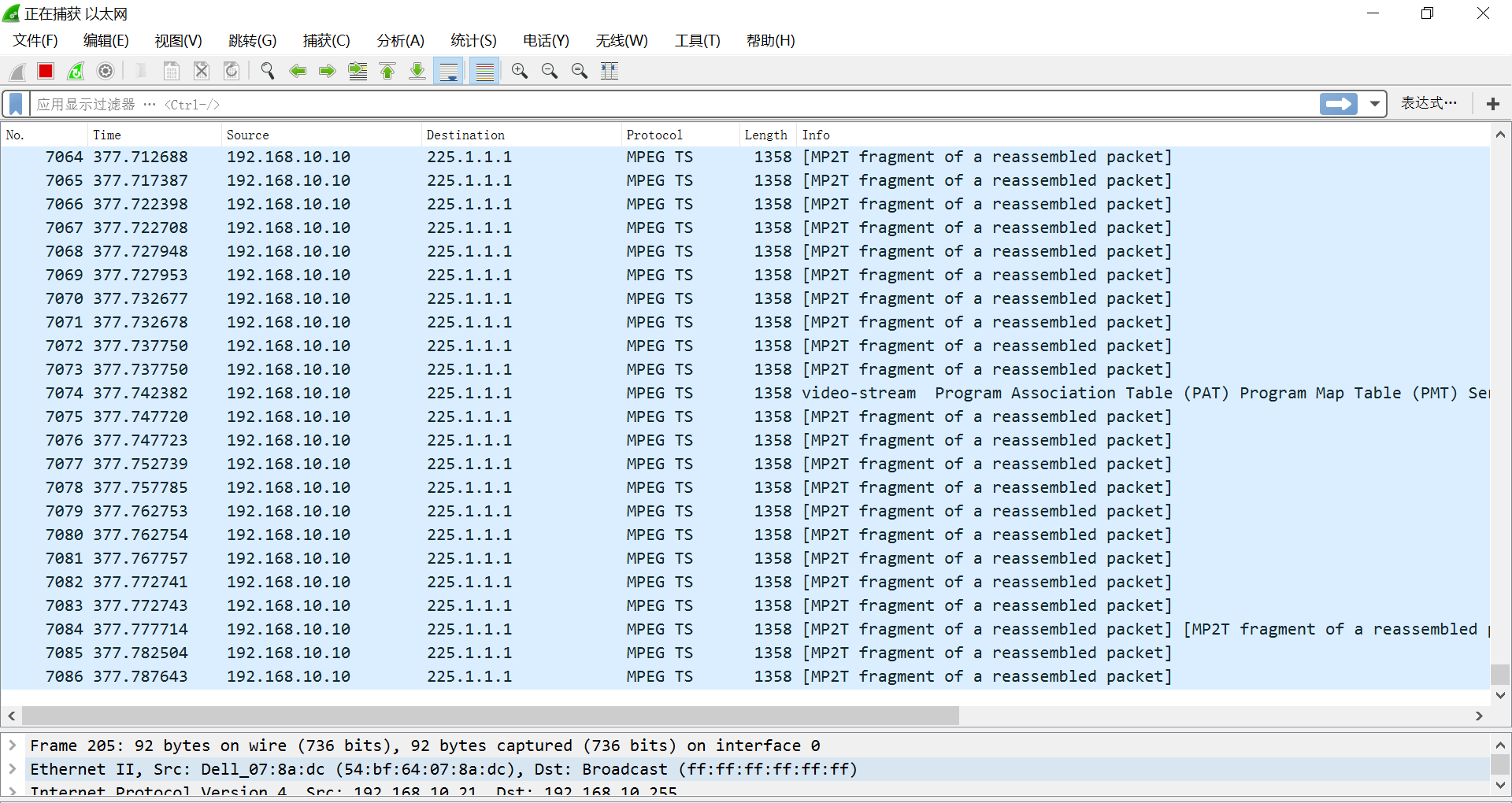Open the display filter bookmark menu
The image size is (1512, 803).
tap(16, 104)
